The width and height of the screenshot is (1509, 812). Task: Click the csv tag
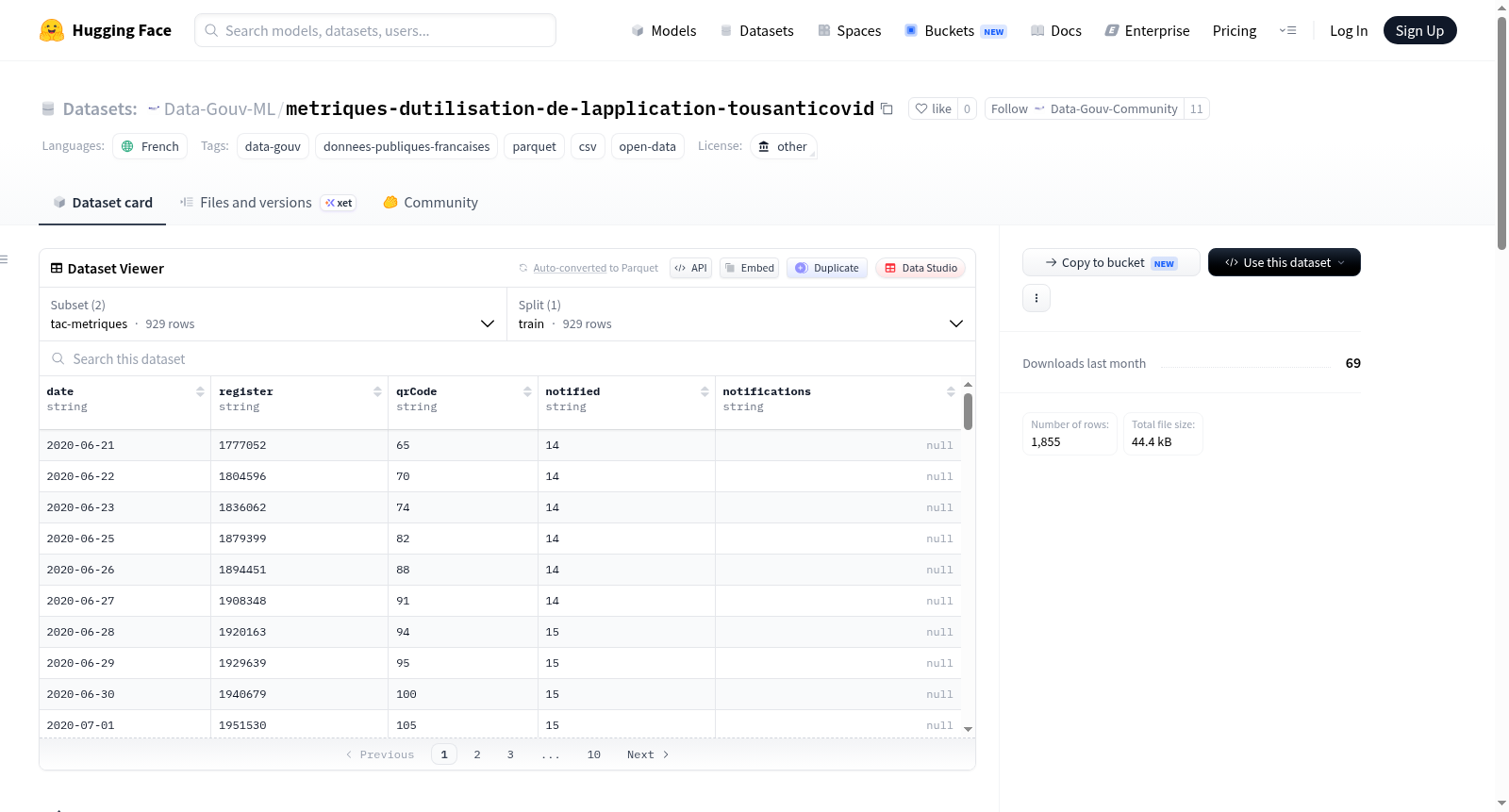588,146
